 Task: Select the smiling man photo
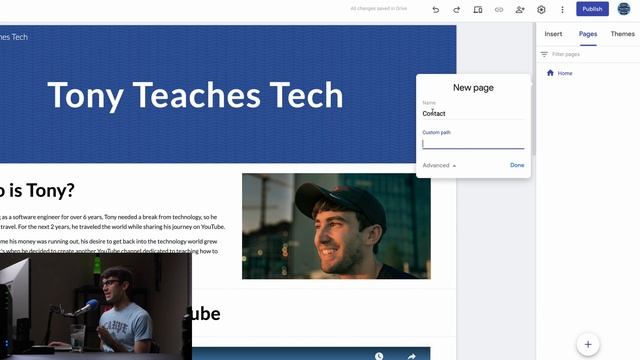[336, 226]
